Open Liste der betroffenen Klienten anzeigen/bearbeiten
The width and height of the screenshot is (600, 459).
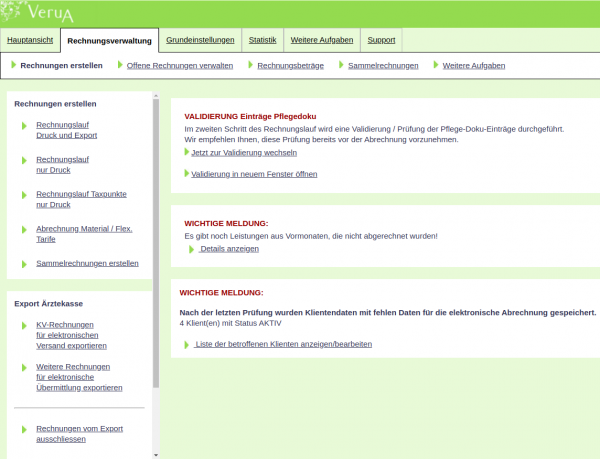point(283,344)
